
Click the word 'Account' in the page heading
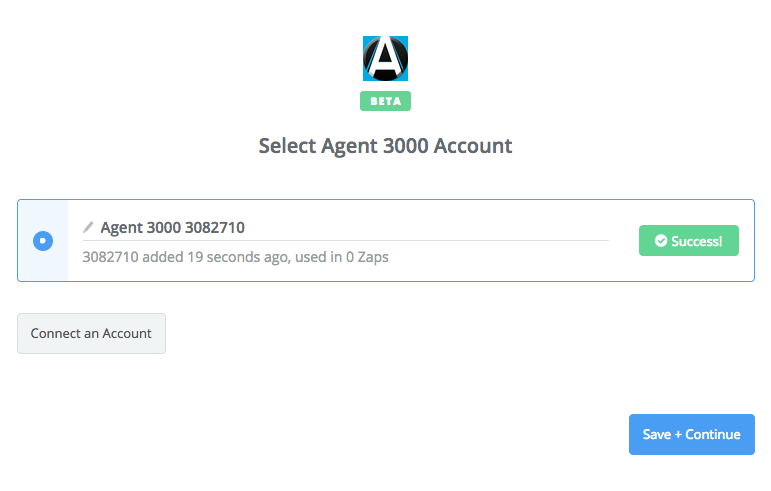[473, 146]
